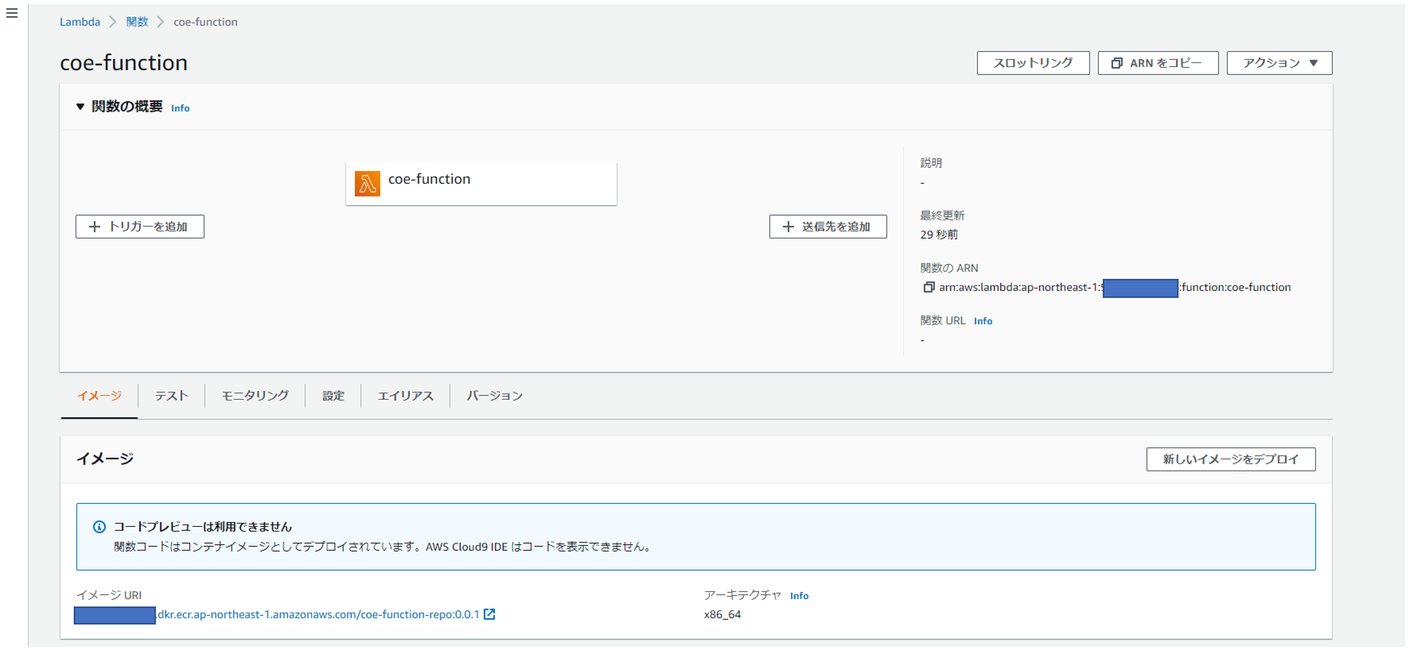Click the copy icon beside function ARN
This screenshot has width=1412, height=651.
click(x=928, y=288)
